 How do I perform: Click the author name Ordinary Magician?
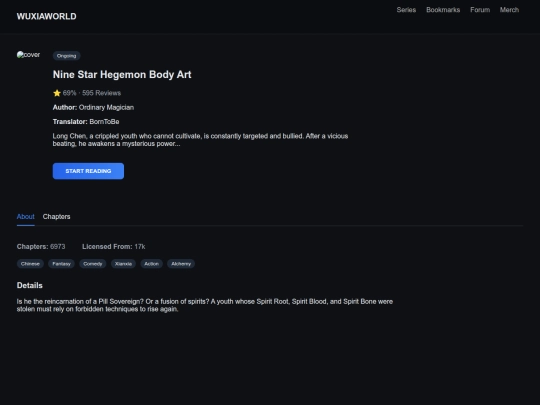point(106,107)
